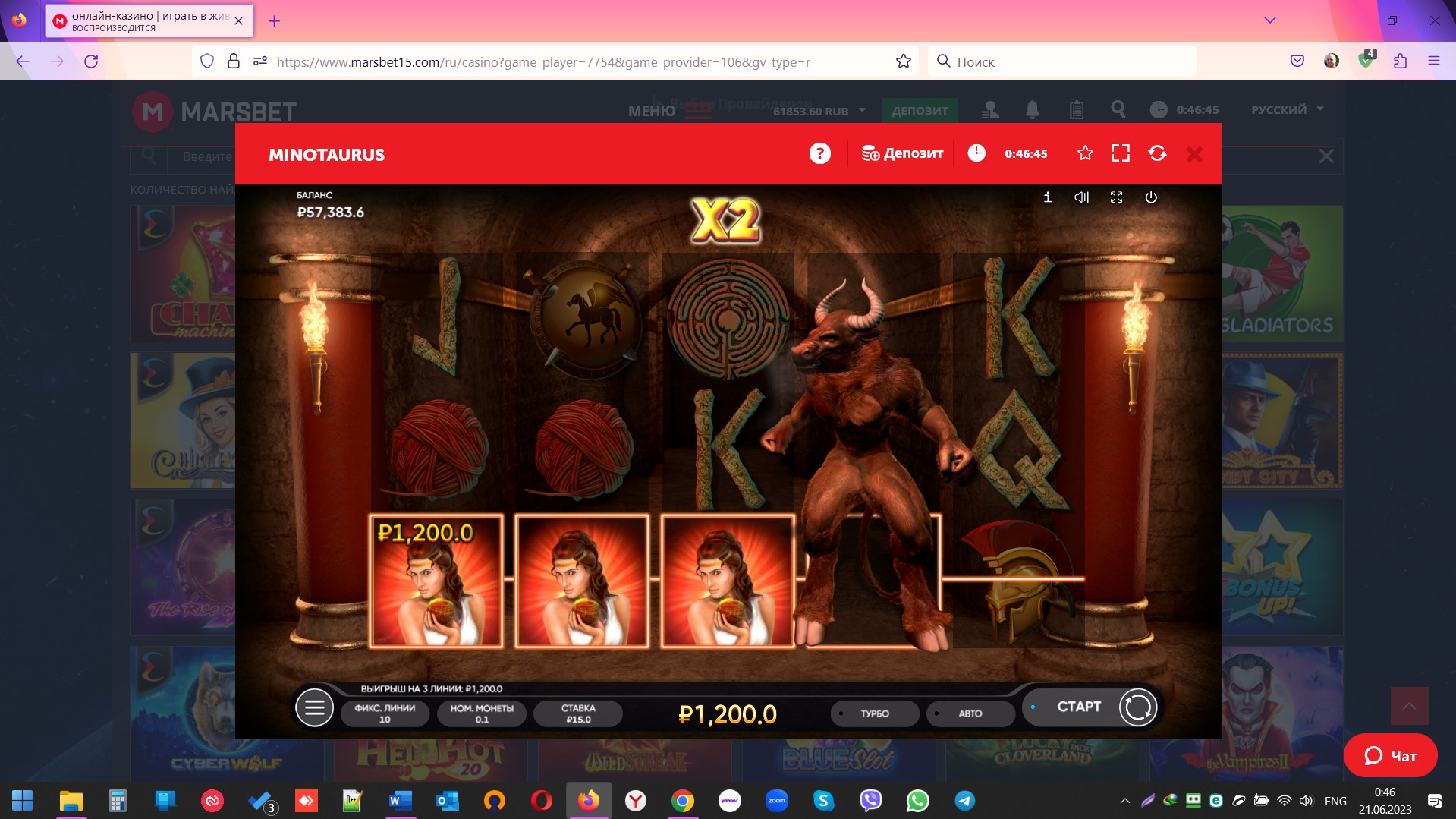Viewport: 1456px width, 819px height.
Task: Open Microsoft Word from taskbar
Action: point(400,801)
